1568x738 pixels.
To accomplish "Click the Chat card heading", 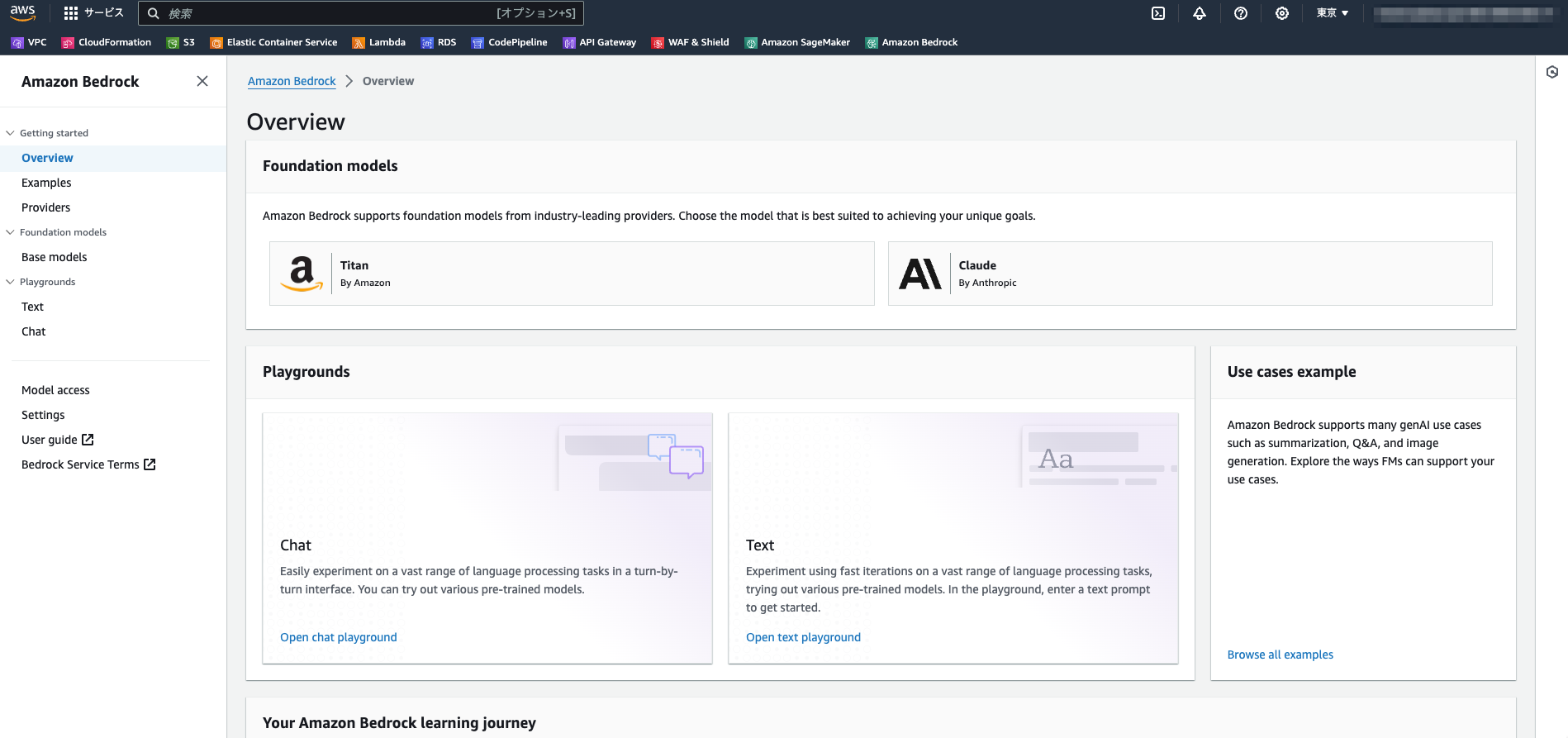I will point(296,545).
